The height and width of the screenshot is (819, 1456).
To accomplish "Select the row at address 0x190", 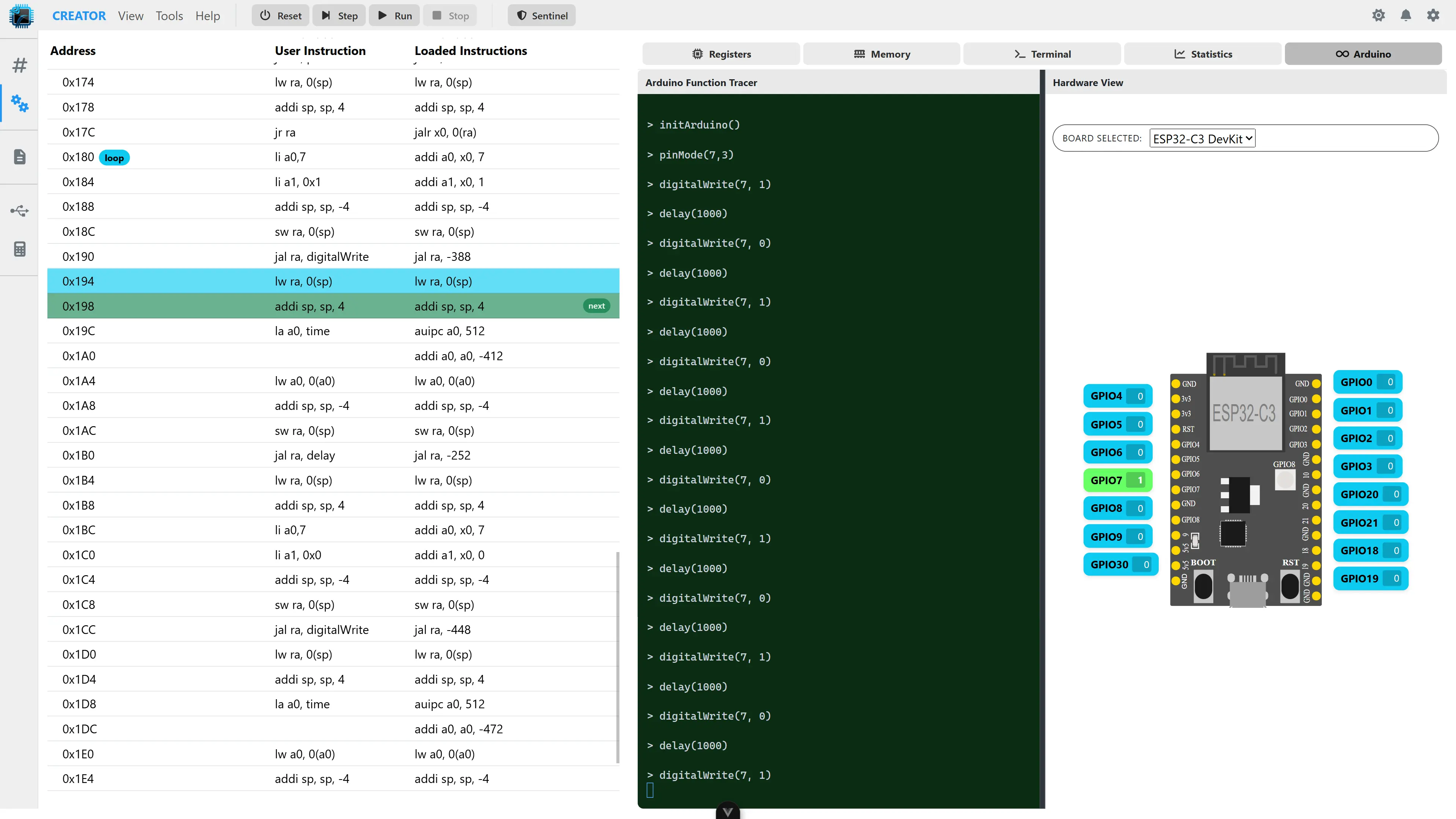I will tap(333, 256).
